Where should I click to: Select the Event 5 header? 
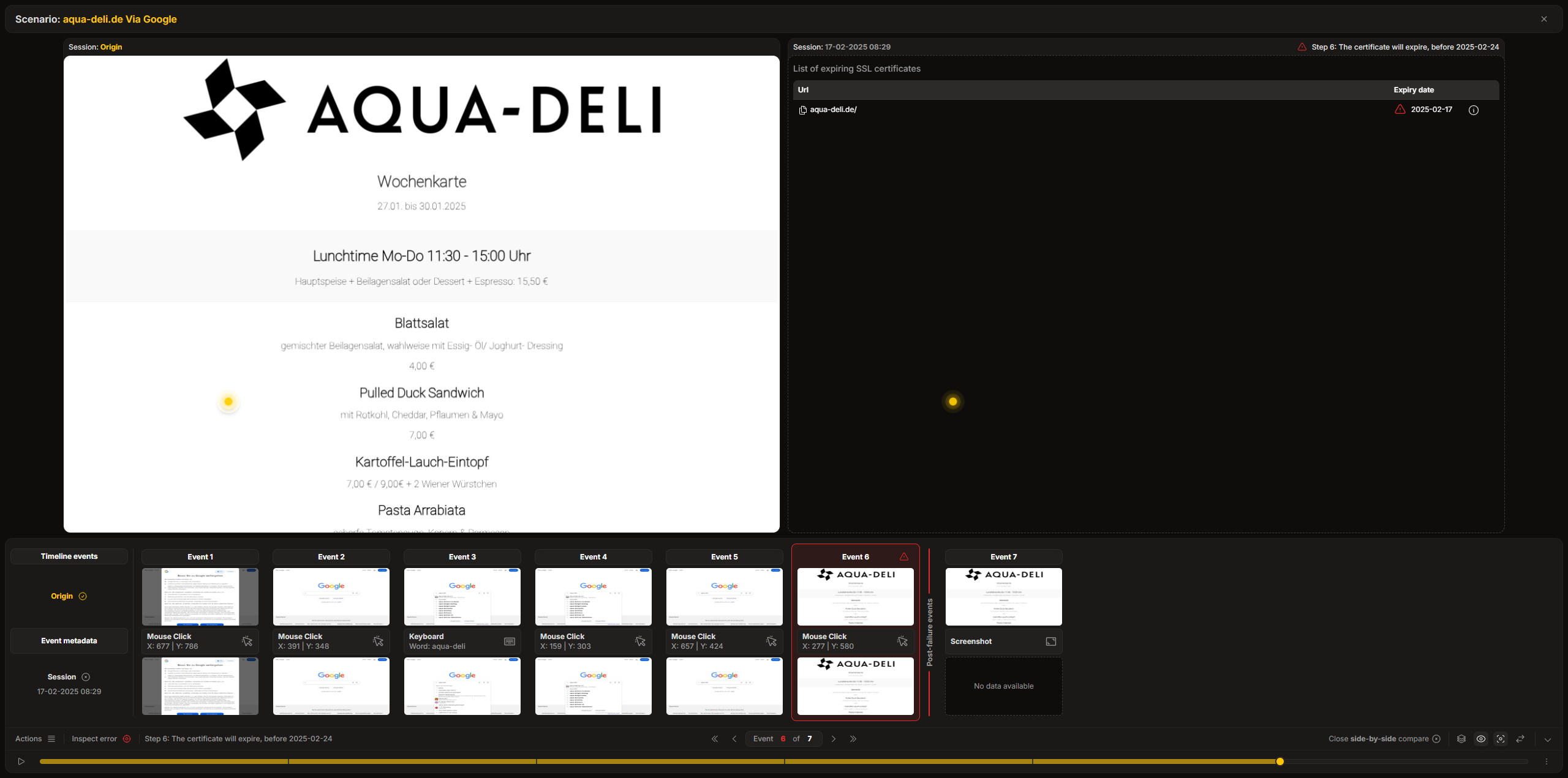725,556
